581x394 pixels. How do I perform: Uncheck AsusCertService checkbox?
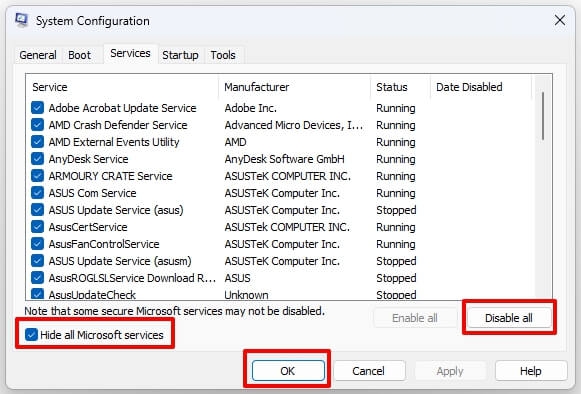point(37,227)
